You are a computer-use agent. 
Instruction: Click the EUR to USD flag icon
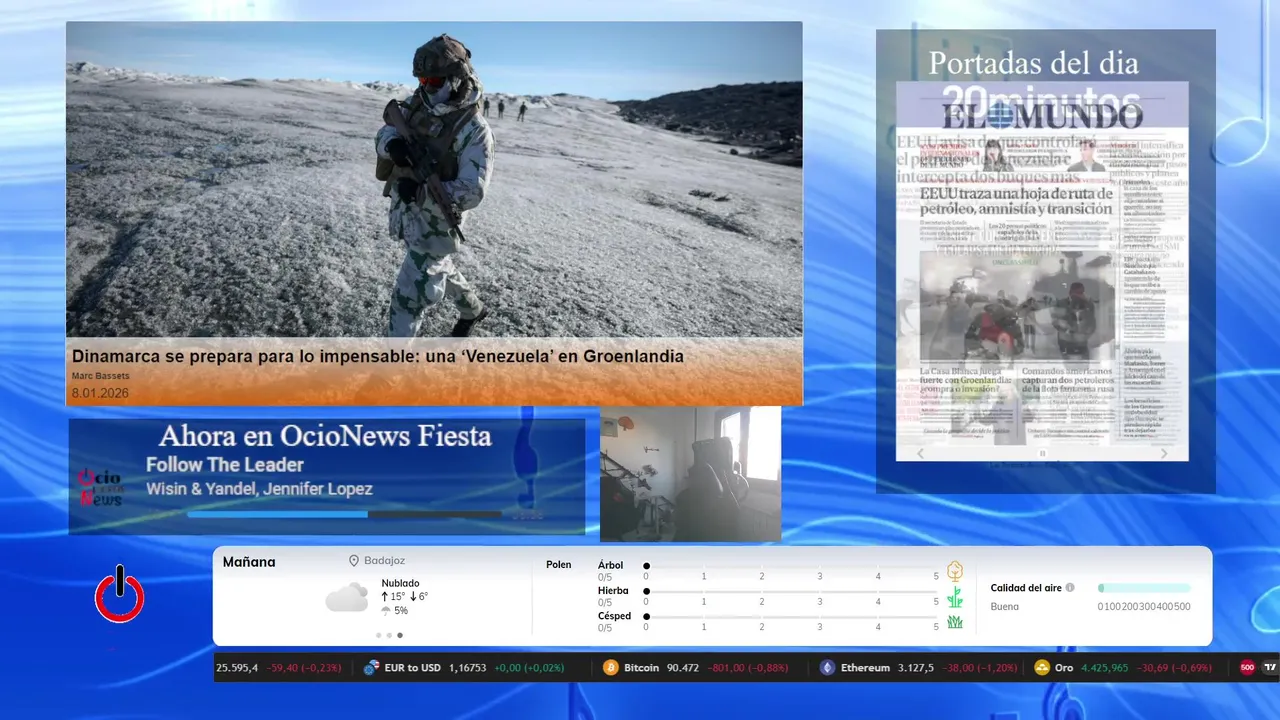[x=371, y=668]
